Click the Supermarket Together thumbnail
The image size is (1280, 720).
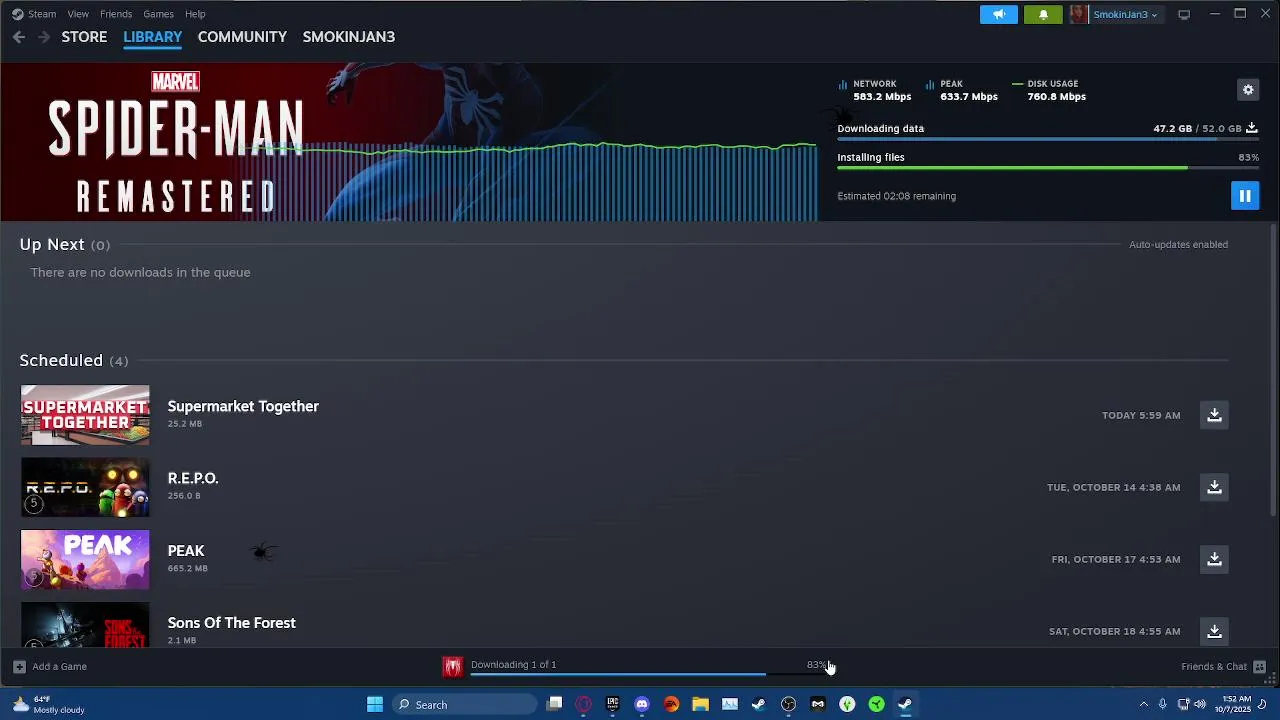tap(85, 415)
